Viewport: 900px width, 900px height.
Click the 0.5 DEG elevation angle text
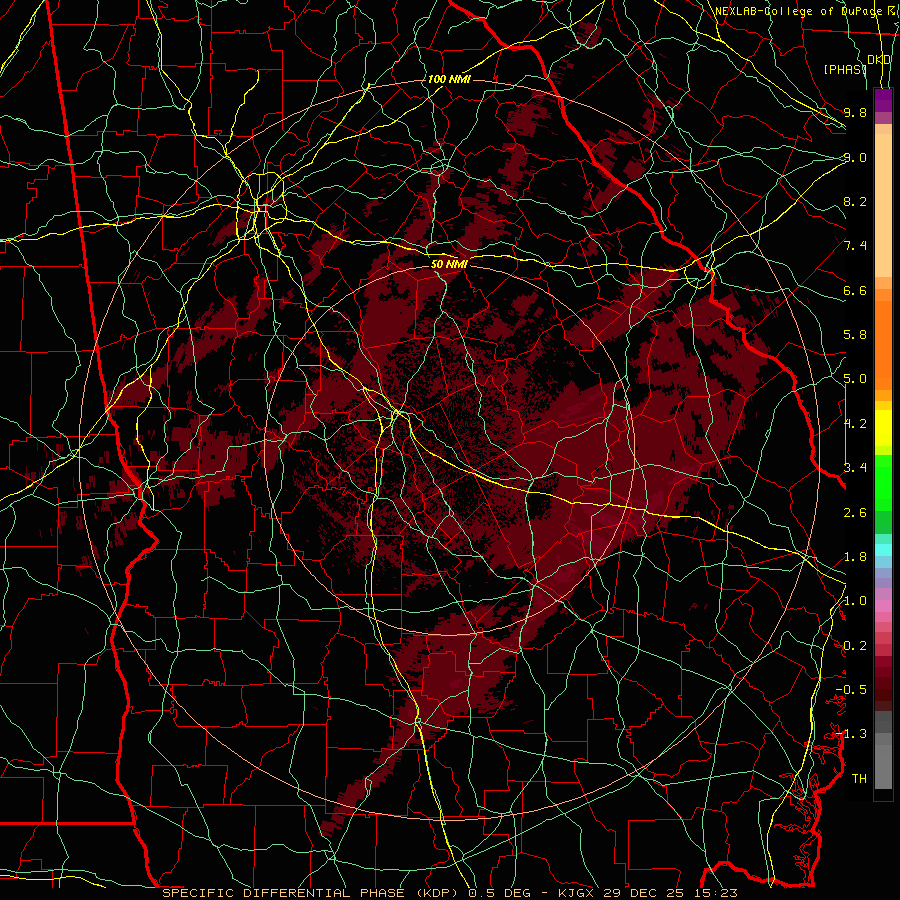tap(498, 893)
